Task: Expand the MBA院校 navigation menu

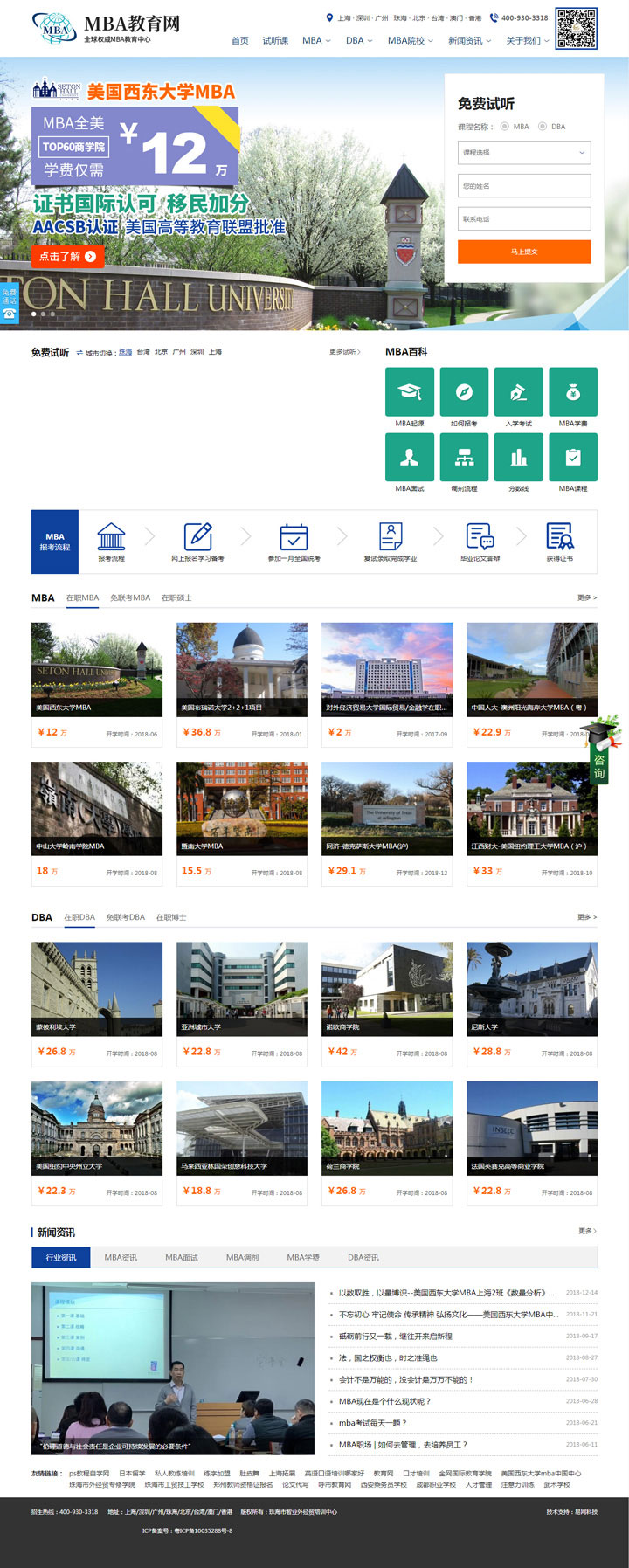Action: (410, 41)
